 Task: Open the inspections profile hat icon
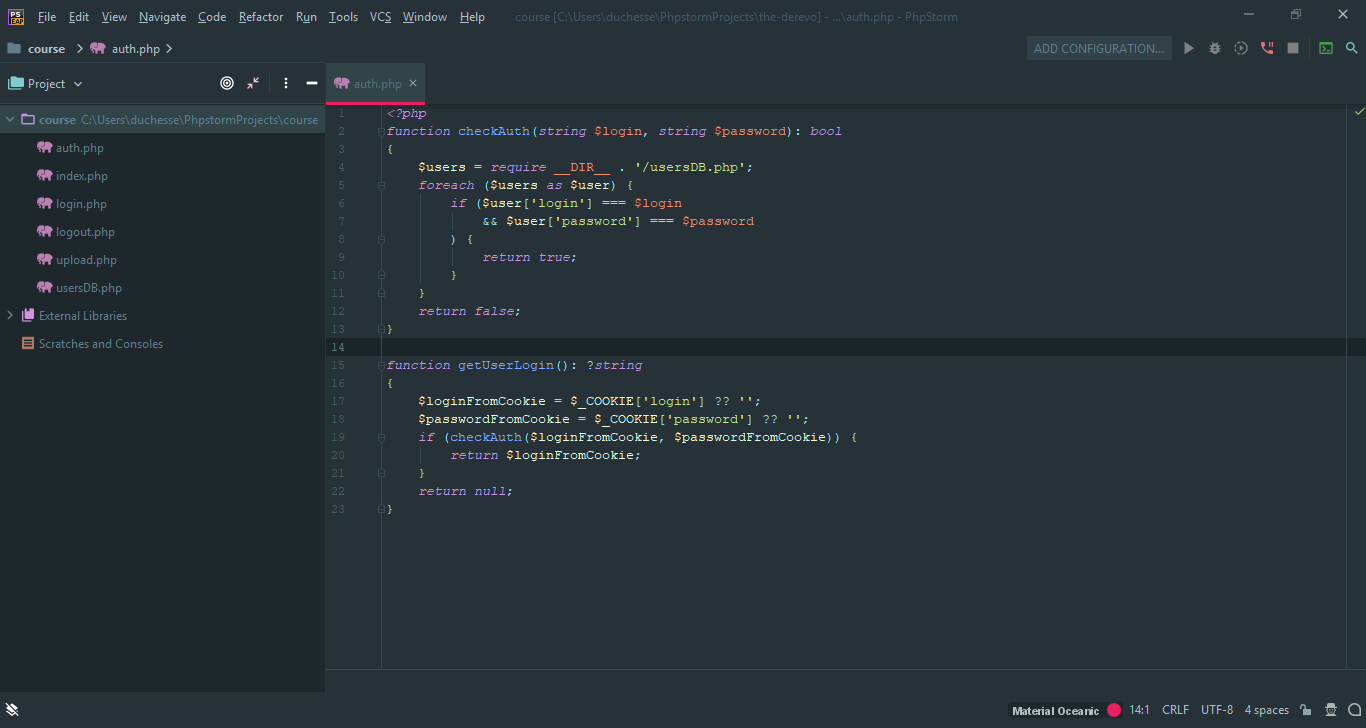point(1331,710)
